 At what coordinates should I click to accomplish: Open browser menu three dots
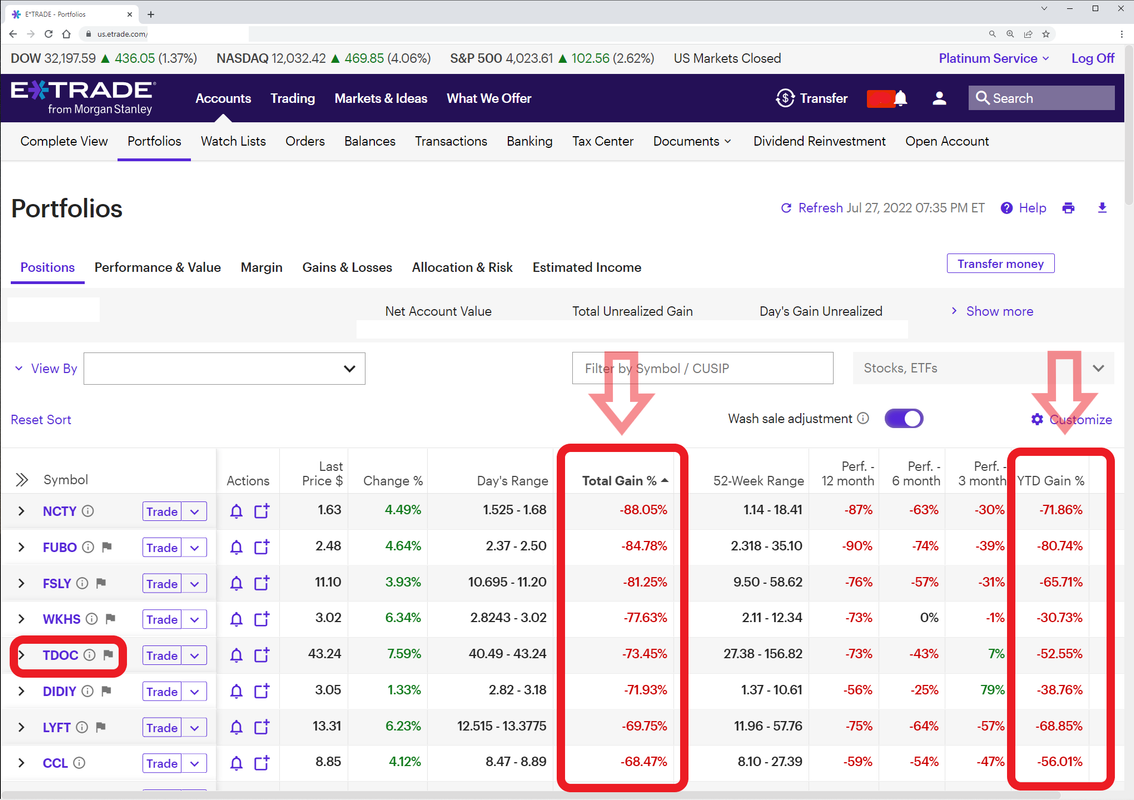pyautogui.click(x=1121, y=34)
